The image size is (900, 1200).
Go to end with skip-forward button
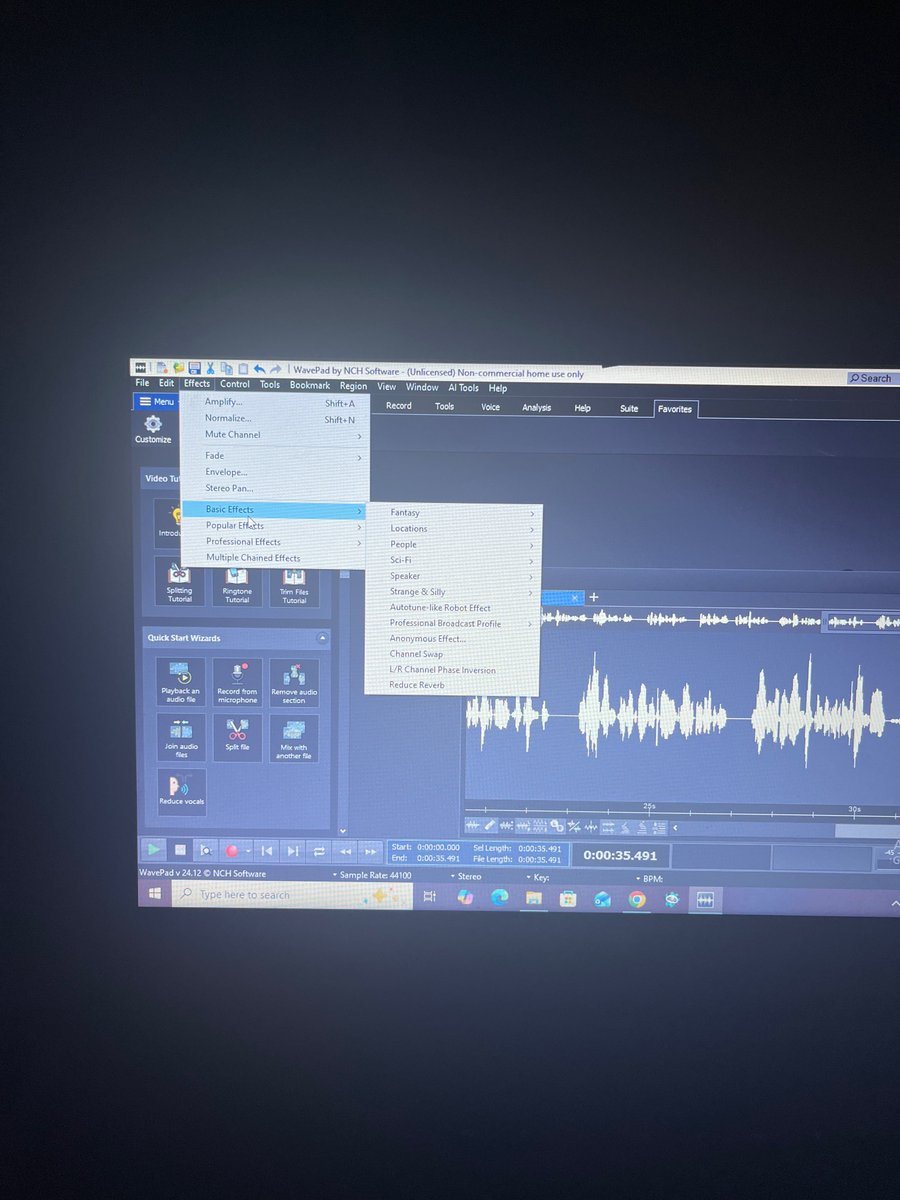coord(293,851)
